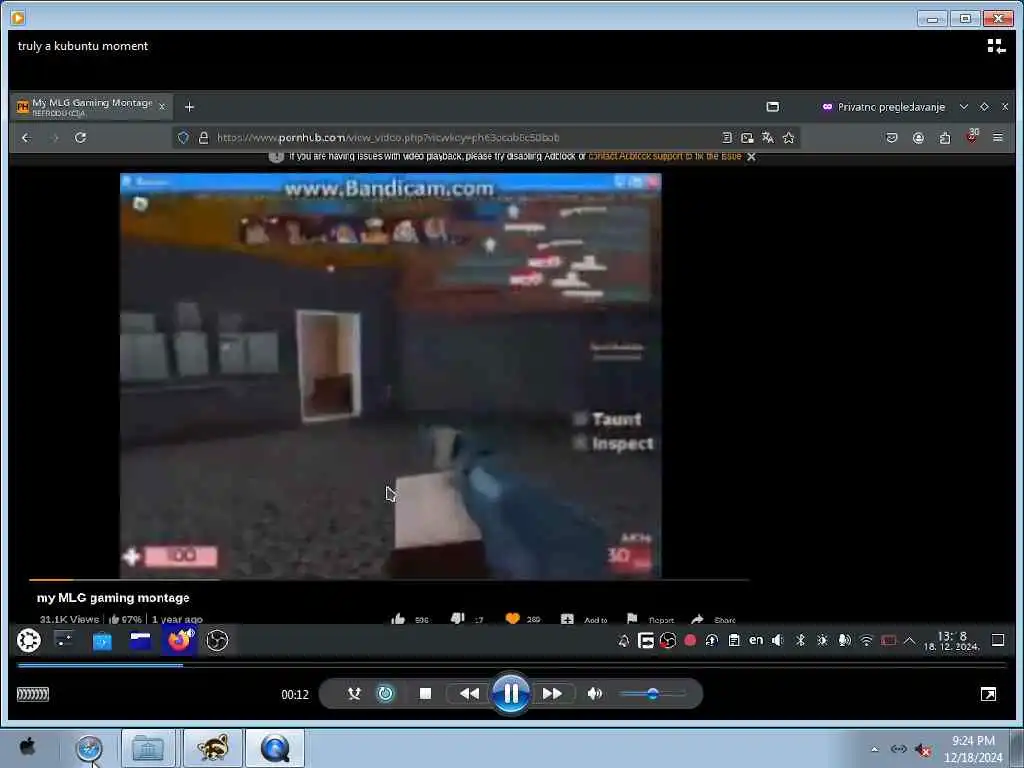
Task: Click the browser Back arrow
Action: click(x=26, y=138)
